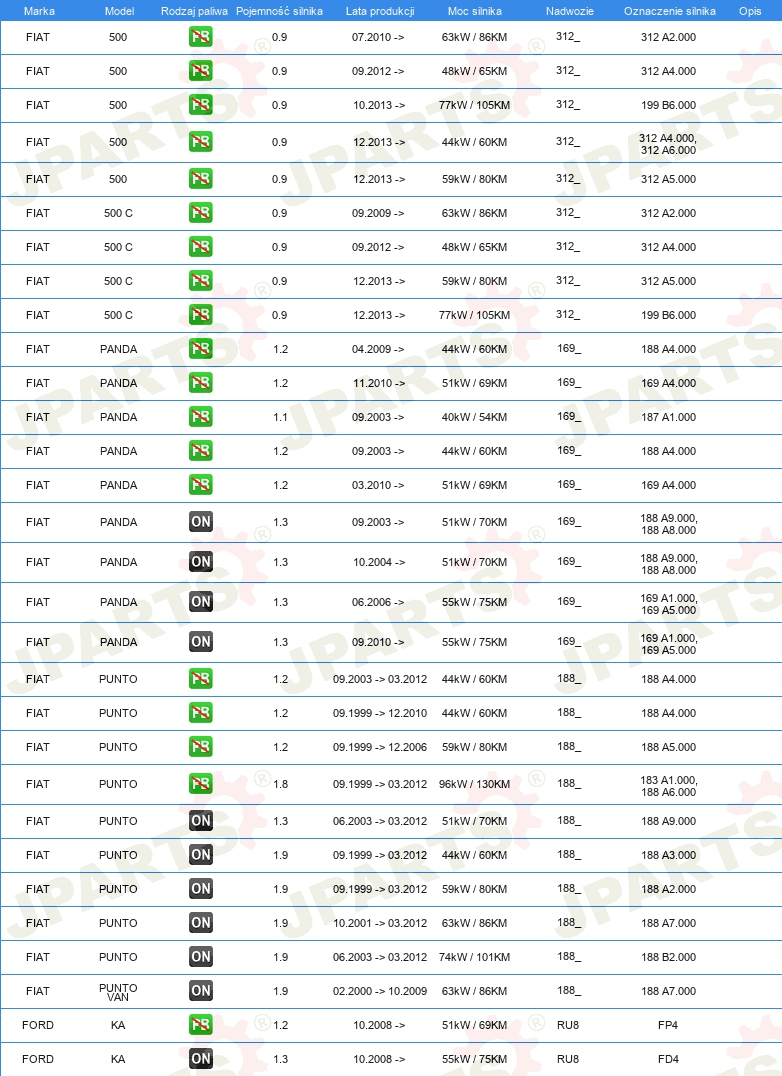Click petrol icon in PANDA 03.2010 row
Screen dimensions: 782x1076
pyautogui.click(x=200, y=484)
